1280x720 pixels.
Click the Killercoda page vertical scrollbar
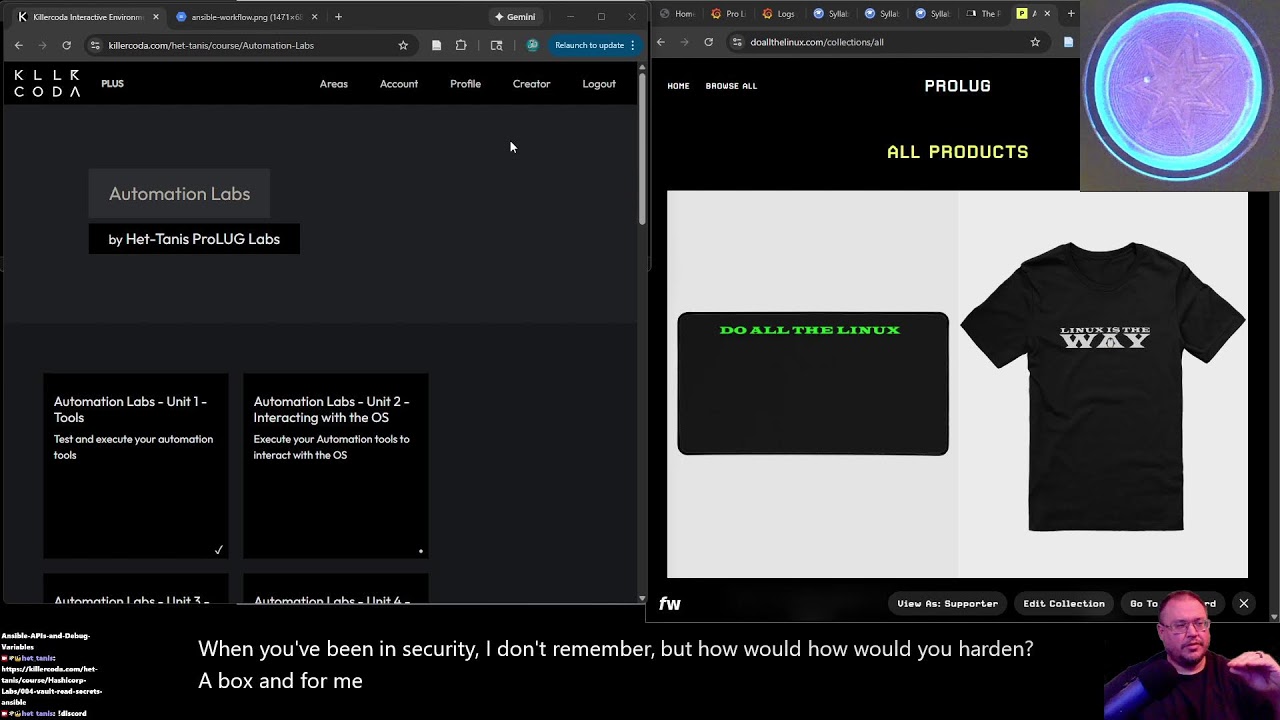(642, 150)
